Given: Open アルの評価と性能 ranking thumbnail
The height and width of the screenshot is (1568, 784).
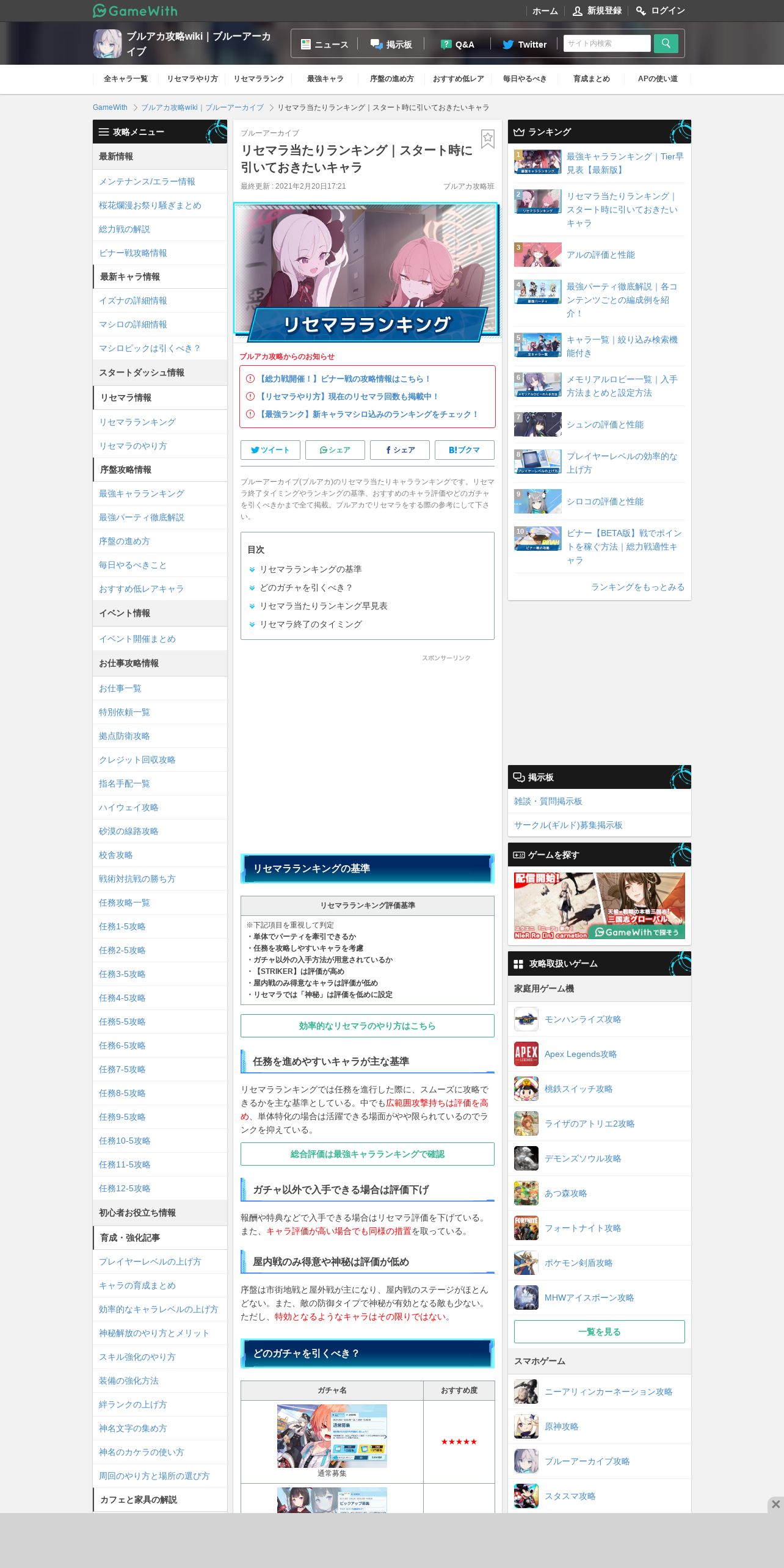Looking at the screenshot, I should click(x=538, y=255).
